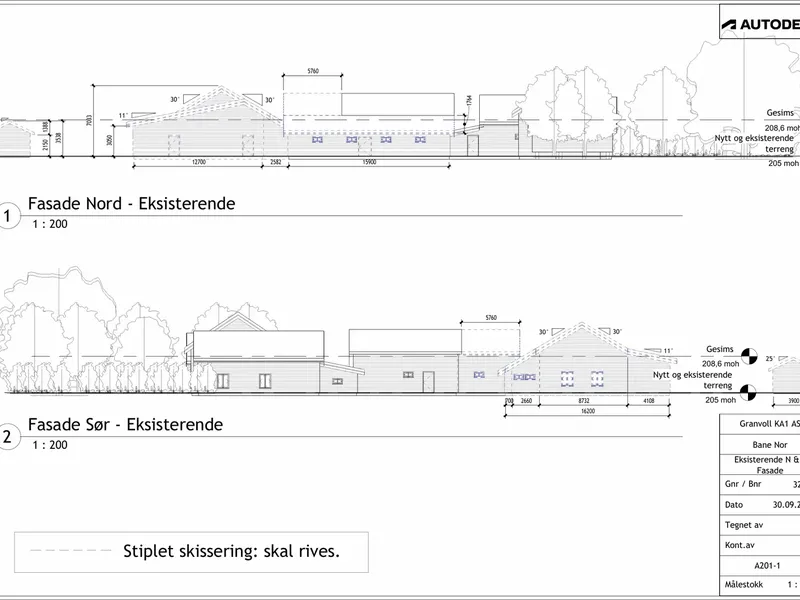Image resolution: width=800 pixels, height=600 pixels.
Task: Select the '5760' dimension above Fasade Sør
Action: pyautogui.click(x=491, y=318)
